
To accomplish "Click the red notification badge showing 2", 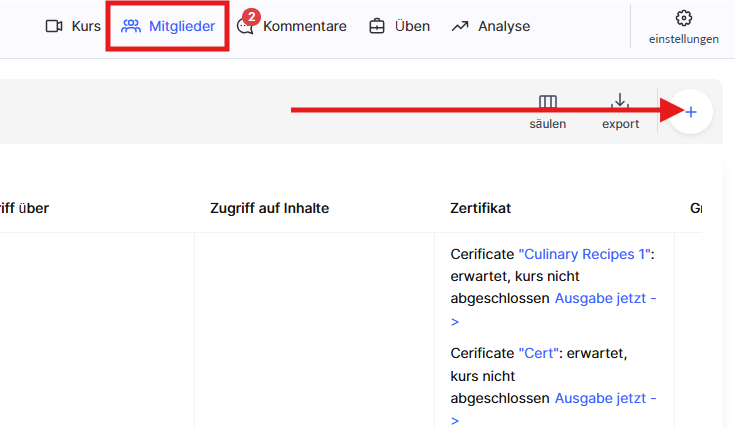I will click(251, 16).
